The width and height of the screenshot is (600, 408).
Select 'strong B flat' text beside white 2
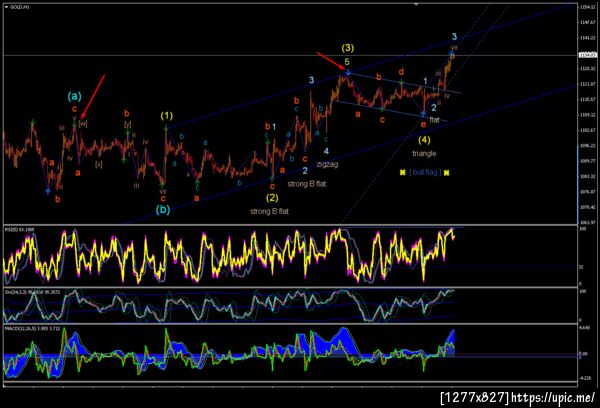pyautogui.click(x=307, y=184)
